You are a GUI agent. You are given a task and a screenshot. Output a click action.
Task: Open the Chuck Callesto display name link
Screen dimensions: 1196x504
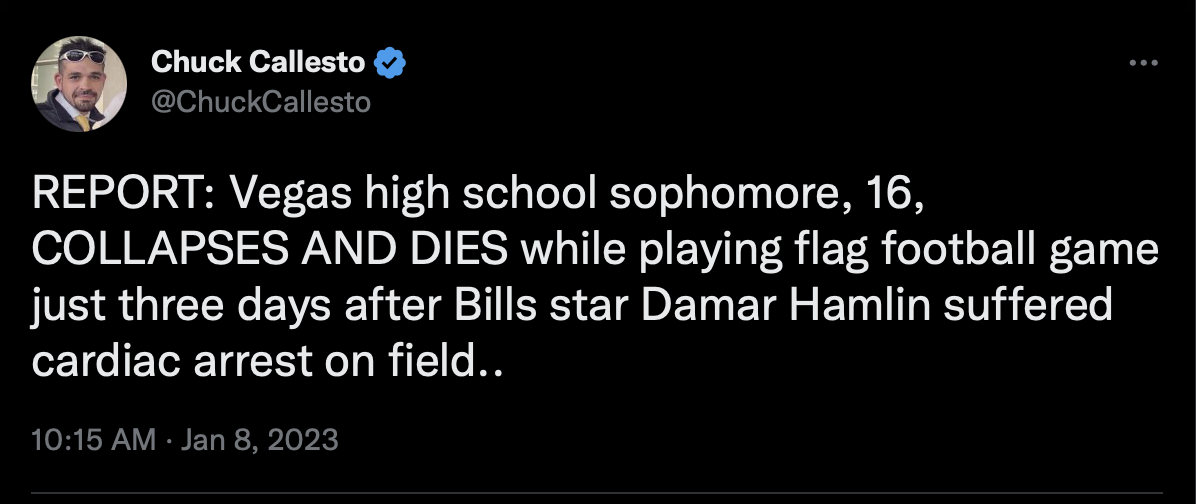258,63
